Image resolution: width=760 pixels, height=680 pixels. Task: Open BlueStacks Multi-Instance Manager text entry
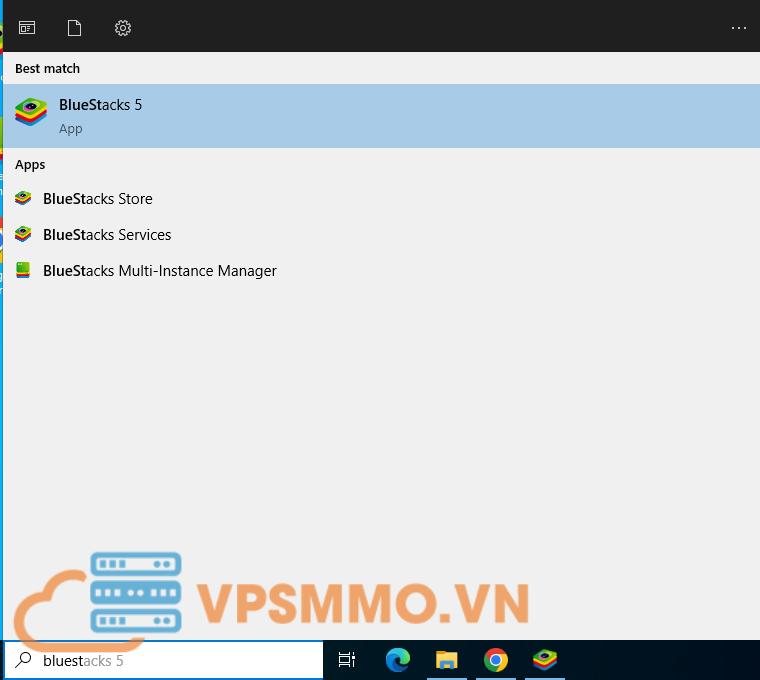[160, 271]
